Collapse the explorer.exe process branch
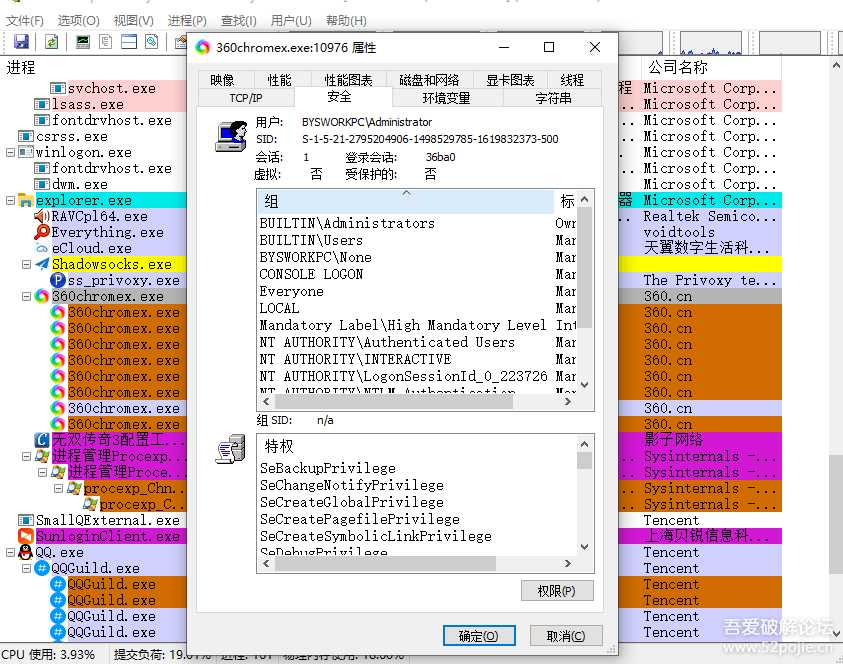Viewport: 843px width, 664px height. pyautogui.click(x=10, y=200)
